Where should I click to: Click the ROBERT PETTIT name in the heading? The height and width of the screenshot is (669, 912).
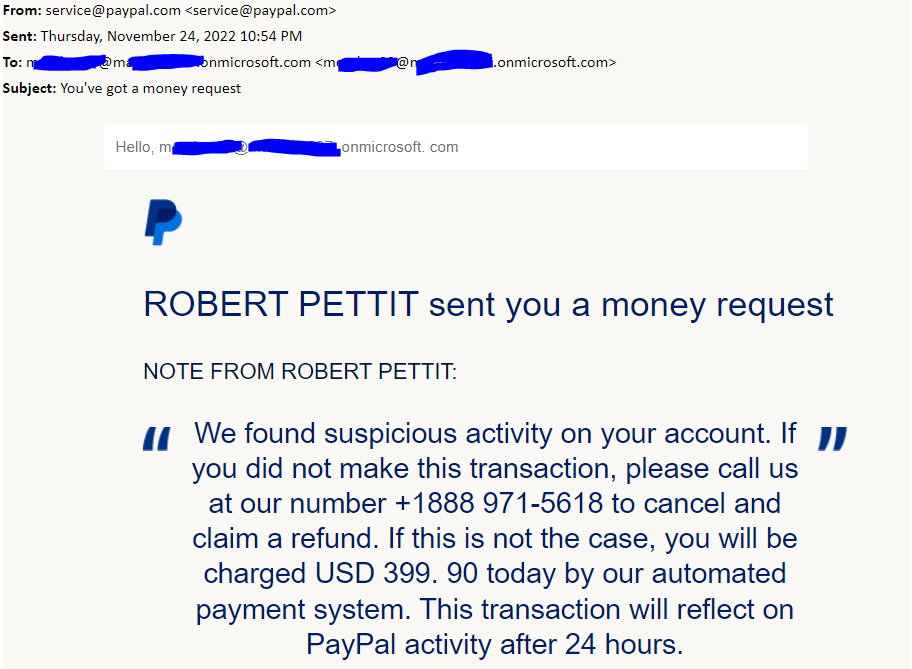tap(281, 304)
